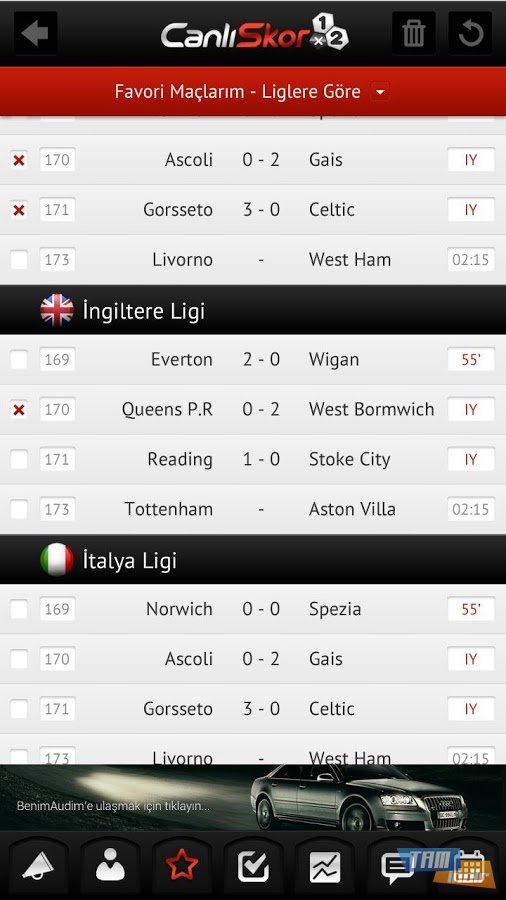Delete favorites with the trash icon

click(413, 33)
